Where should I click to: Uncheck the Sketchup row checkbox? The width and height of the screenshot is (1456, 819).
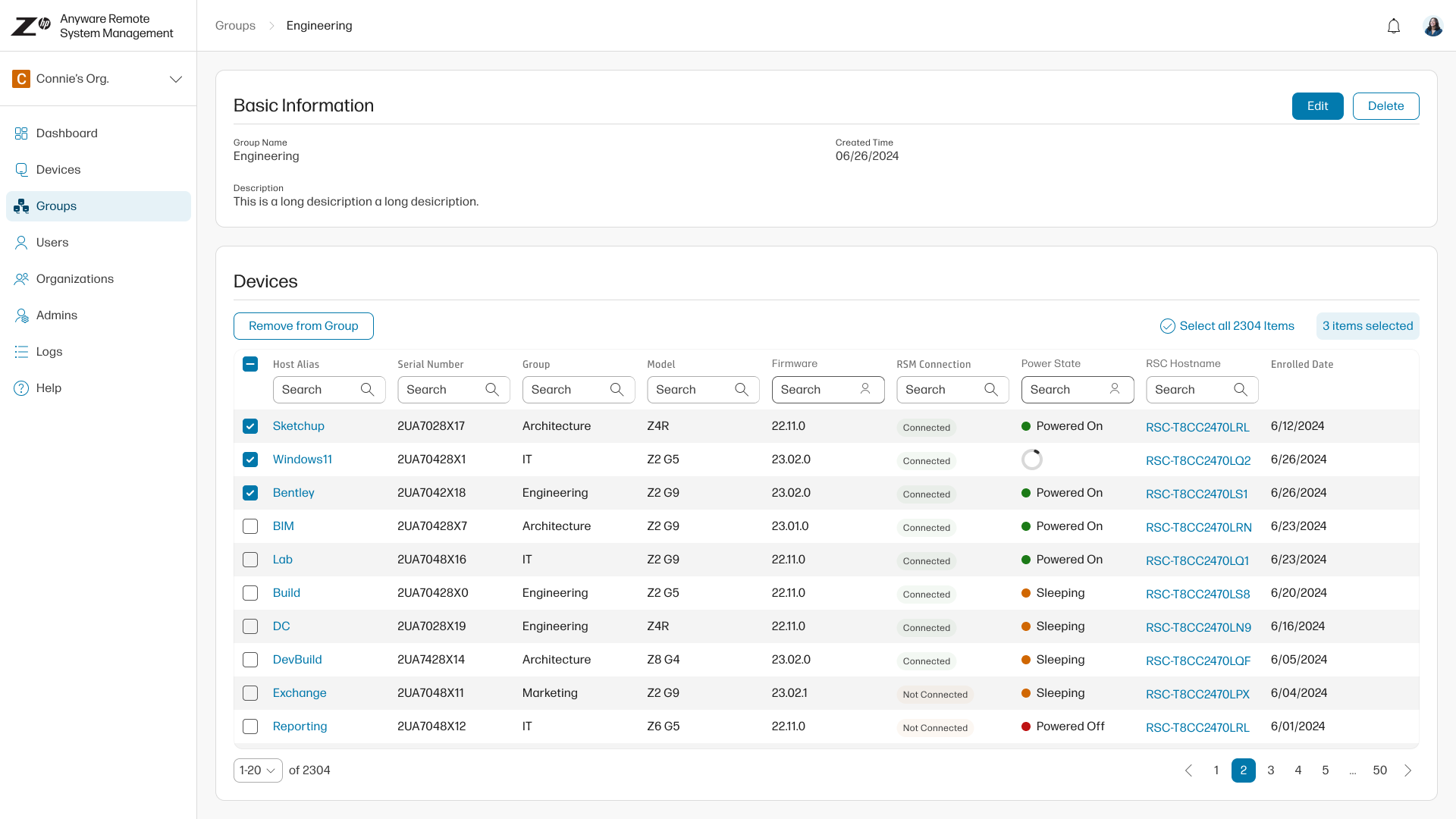250,426
